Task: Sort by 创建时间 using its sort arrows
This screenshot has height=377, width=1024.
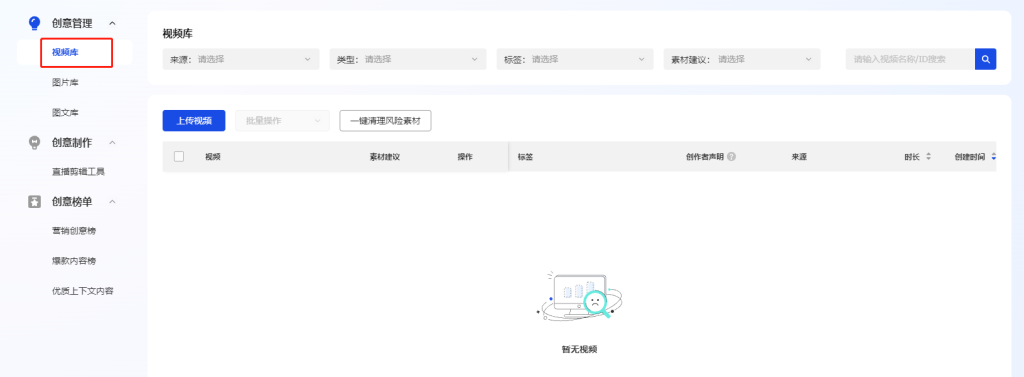Action: coord(993,157)
